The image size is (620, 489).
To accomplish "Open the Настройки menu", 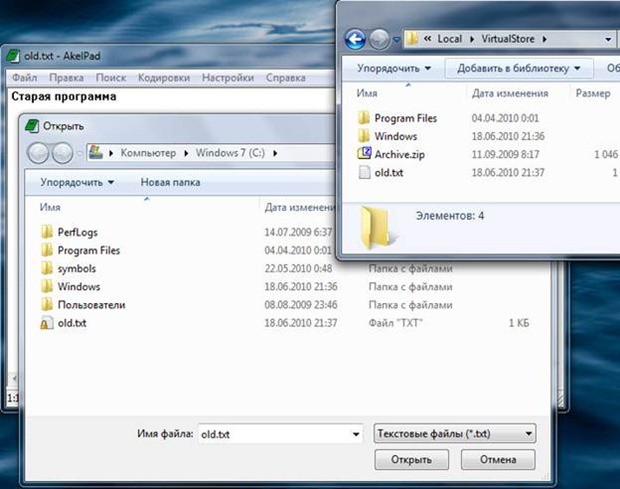I will tap(227, 77).
